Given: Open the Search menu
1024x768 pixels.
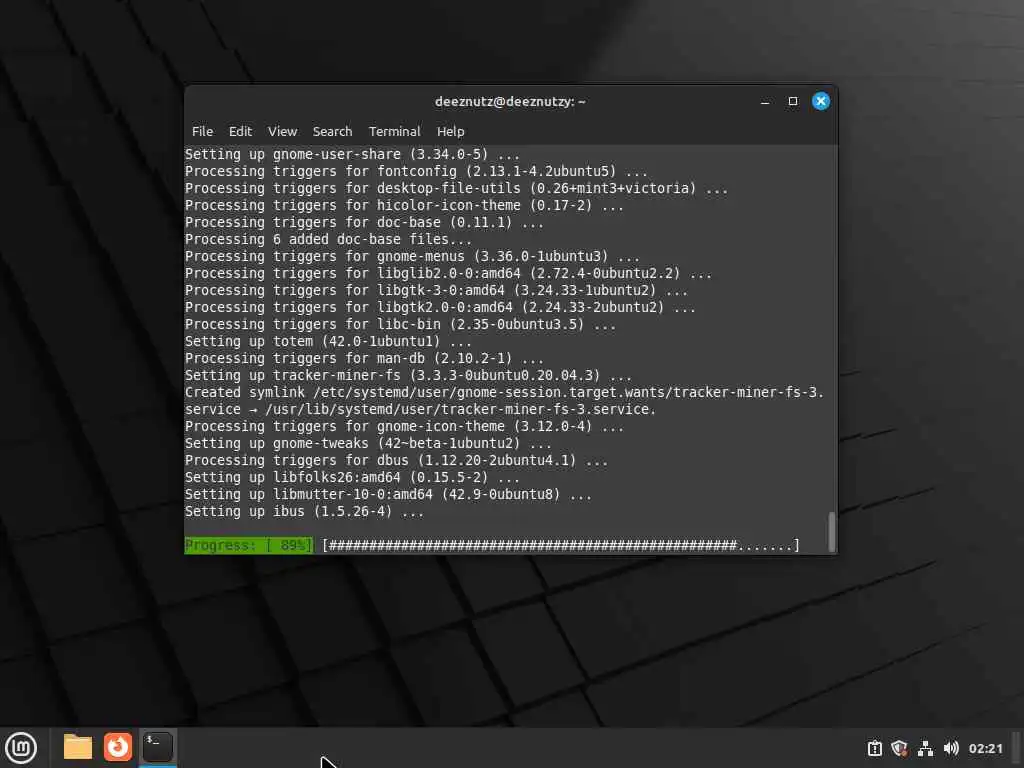Looking at the screenshot, I should [332, 131].
